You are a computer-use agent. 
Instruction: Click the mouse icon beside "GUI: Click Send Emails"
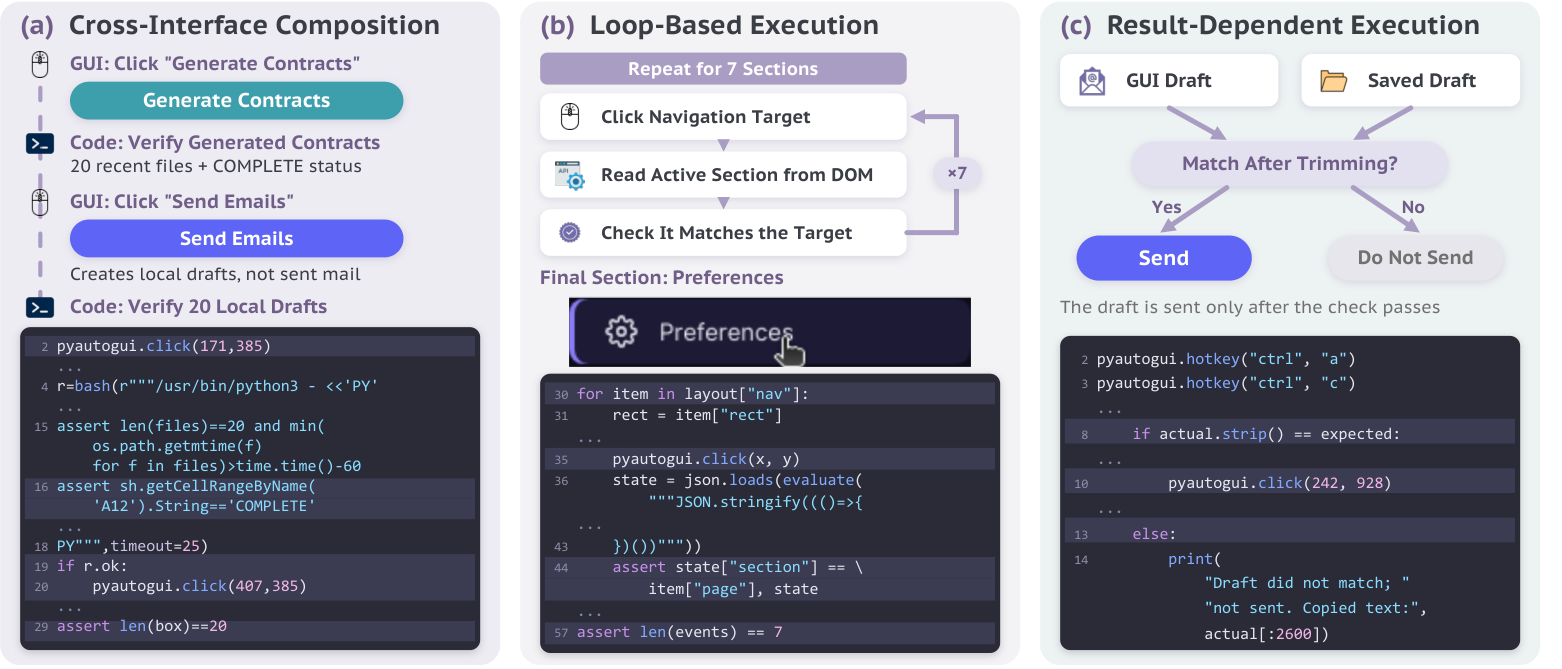click(x=39, y=203)
